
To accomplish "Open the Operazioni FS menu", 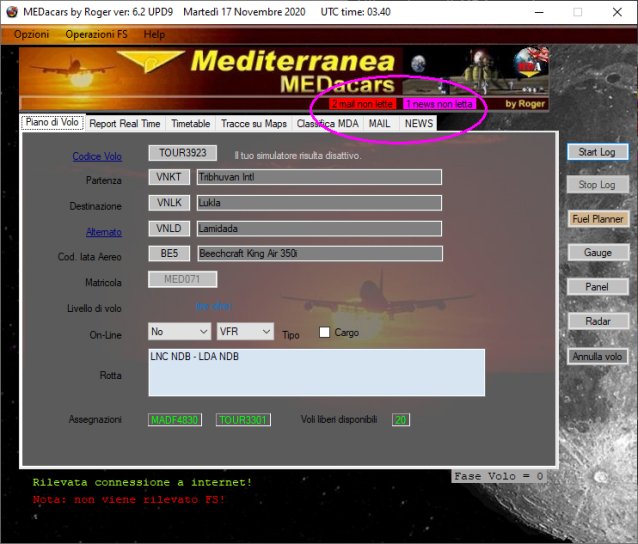I will 96,34.
